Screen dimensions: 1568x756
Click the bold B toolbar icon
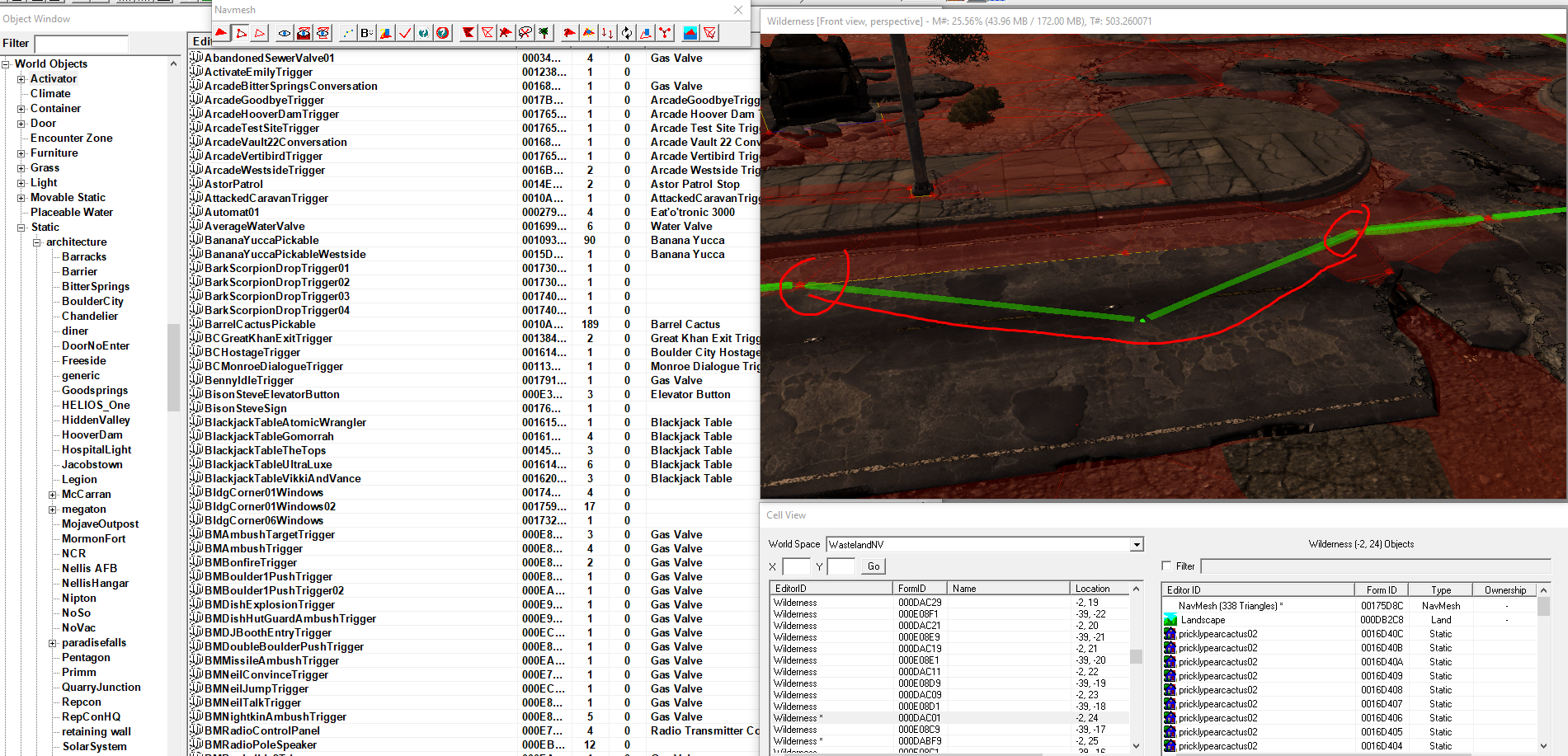(x=366, y=33)
